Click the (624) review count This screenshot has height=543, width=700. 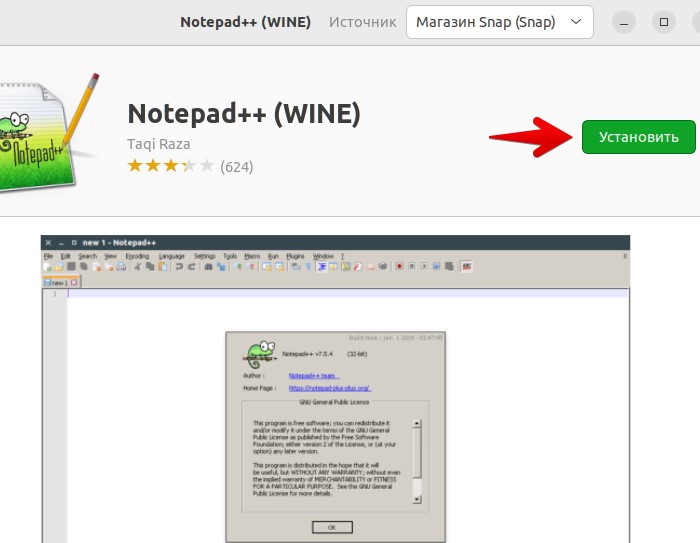tap(237, 167)
